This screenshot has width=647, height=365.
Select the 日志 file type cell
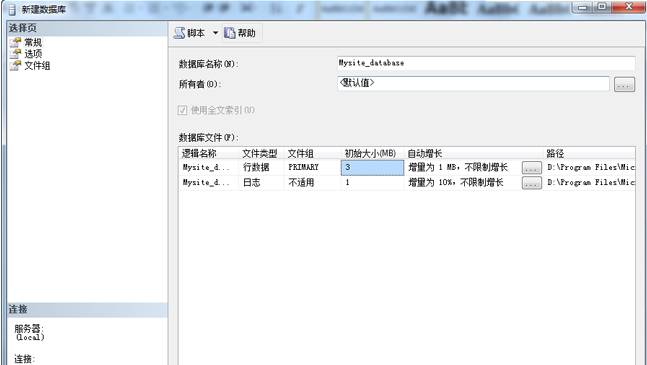coord(262,183)
